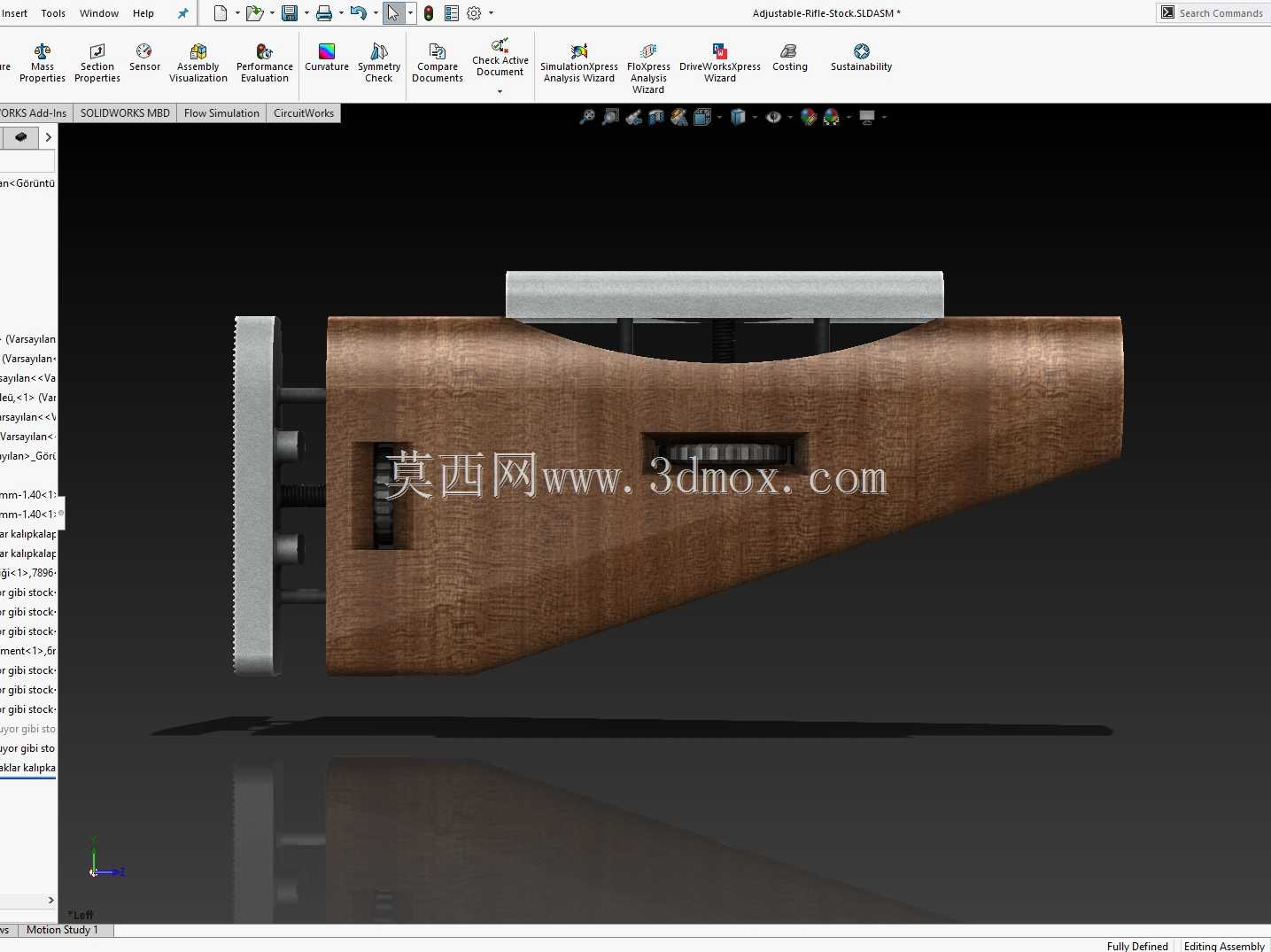Activate the Select cursor tool

[393, 13]
